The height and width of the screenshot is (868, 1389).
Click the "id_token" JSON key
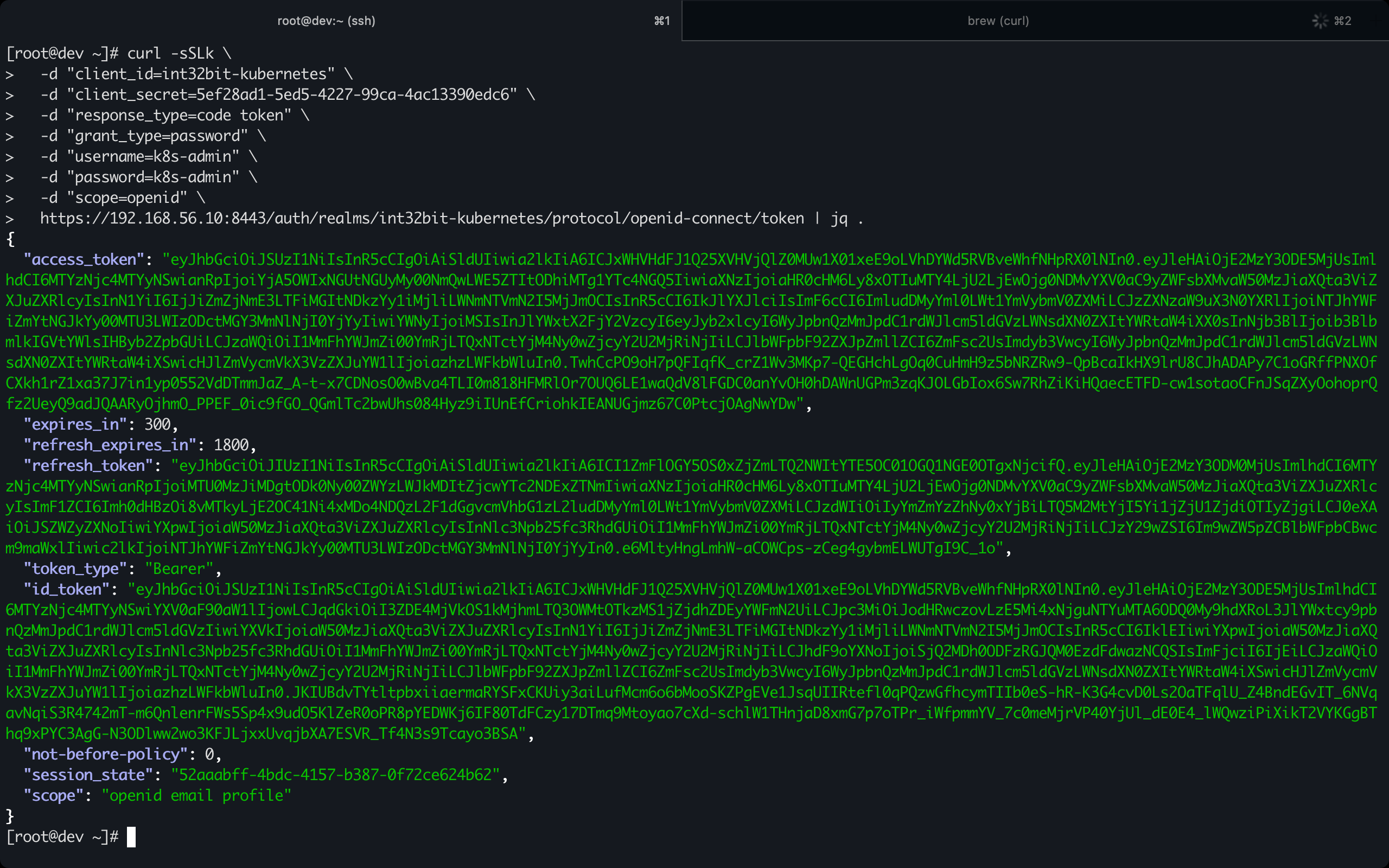tap(66, 590)
